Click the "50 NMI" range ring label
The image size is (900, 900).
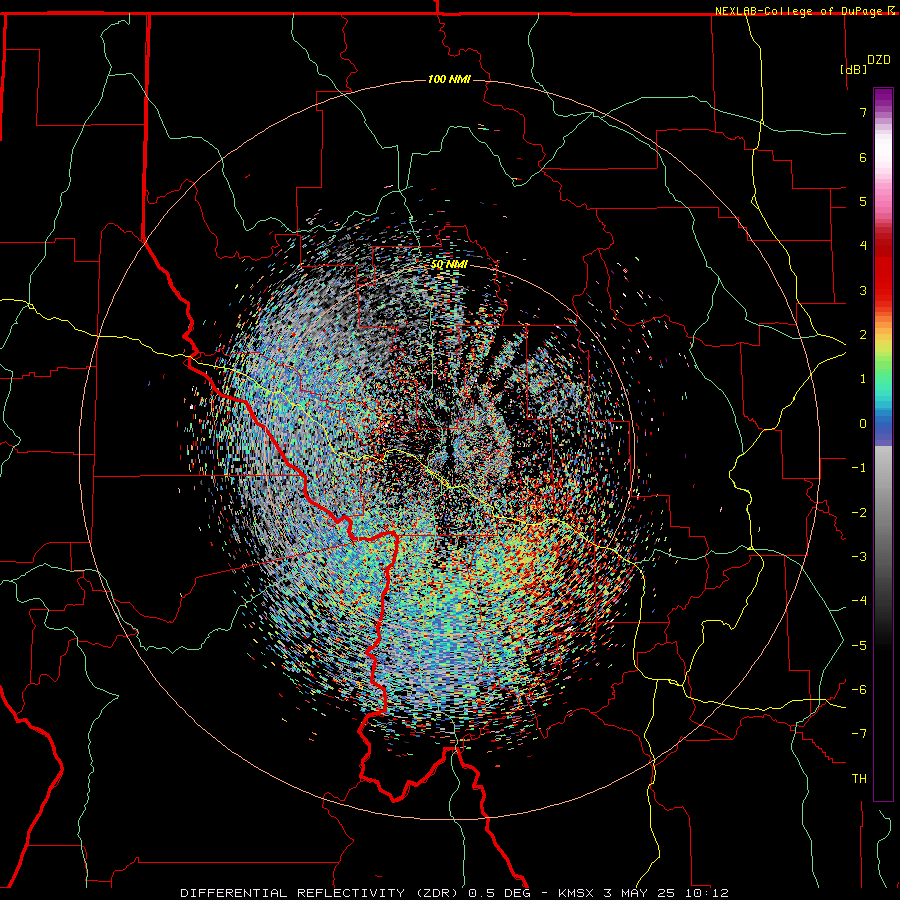(x=449, y=265)
